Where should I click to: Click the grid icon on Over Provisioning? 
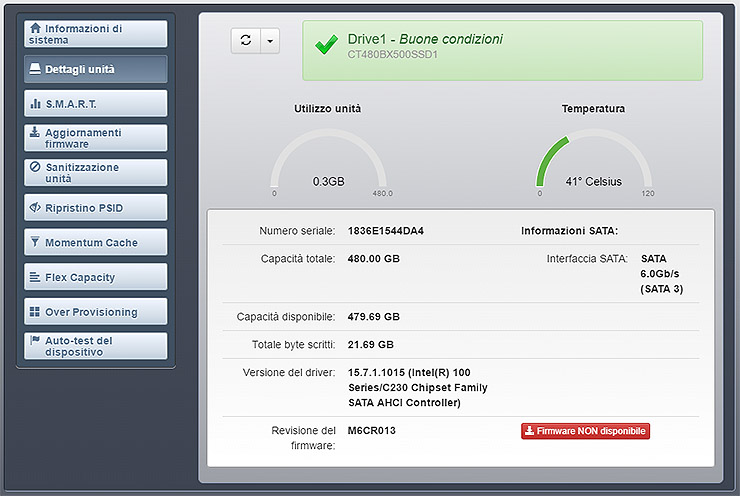point(36,312)
